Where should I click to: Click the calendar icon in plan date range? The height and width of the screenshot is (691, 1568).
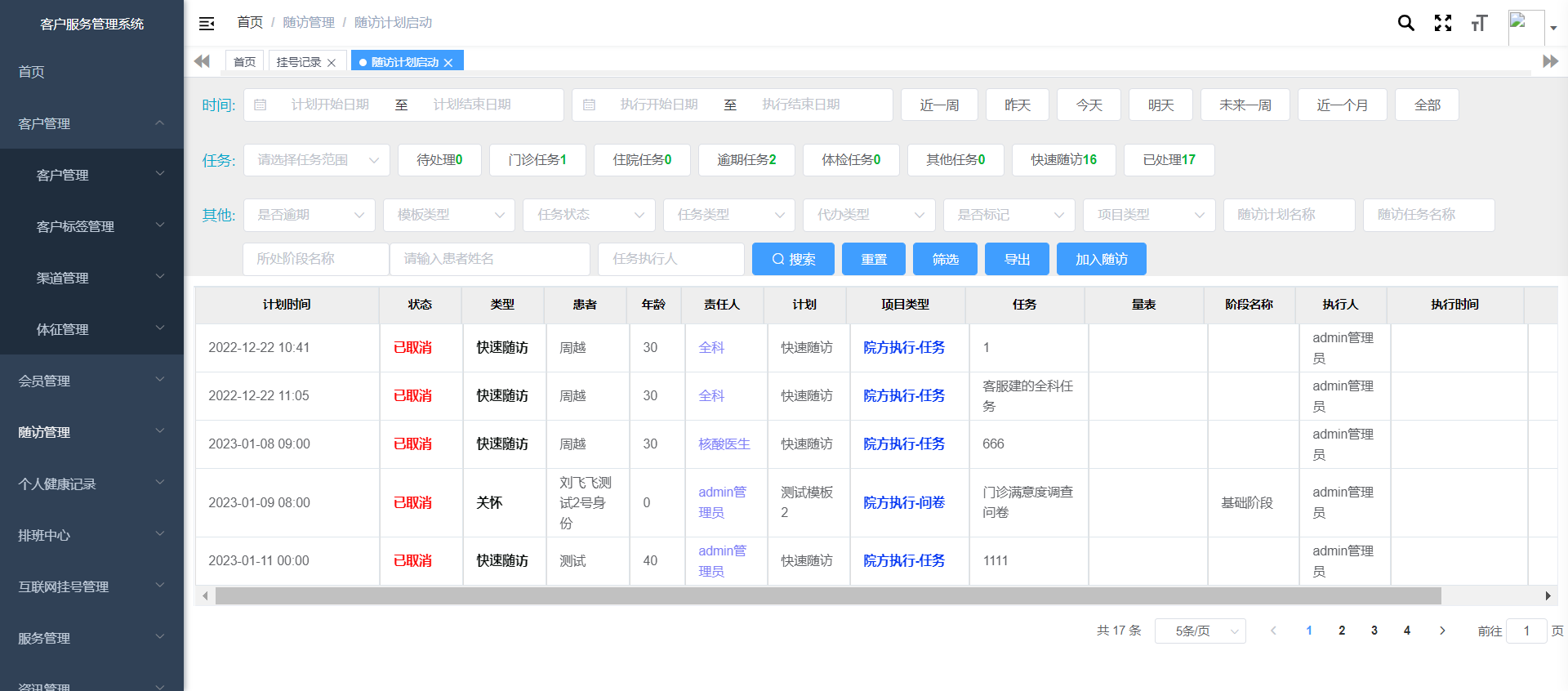point(261,105)
